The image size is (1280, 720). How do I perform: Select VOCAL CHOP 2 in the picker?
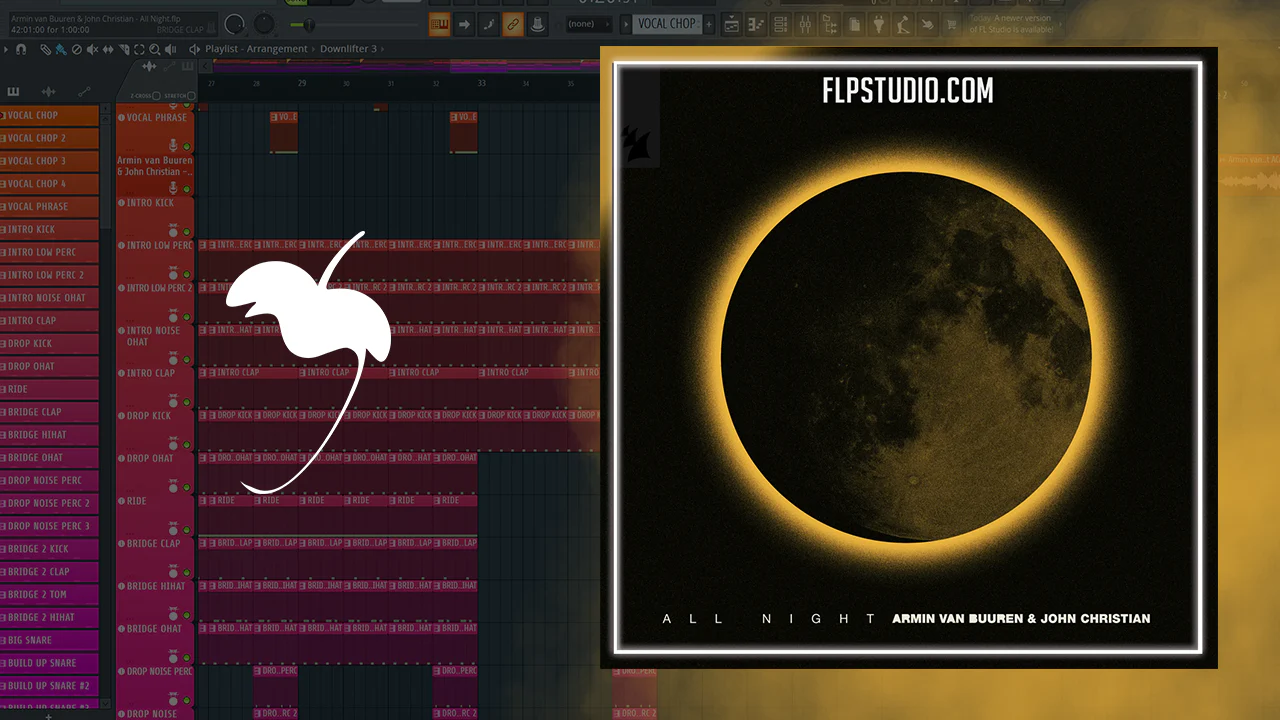(49, 138)
